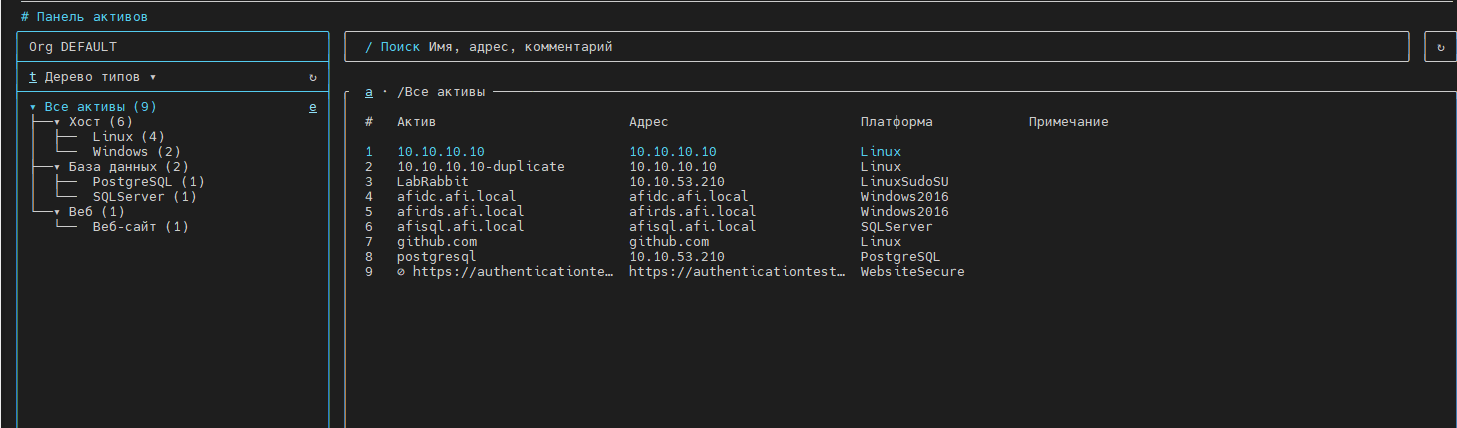This screenshot has width=1457, height=428.
Task: Sort by the Платформа column header
Action: (897, 122)
